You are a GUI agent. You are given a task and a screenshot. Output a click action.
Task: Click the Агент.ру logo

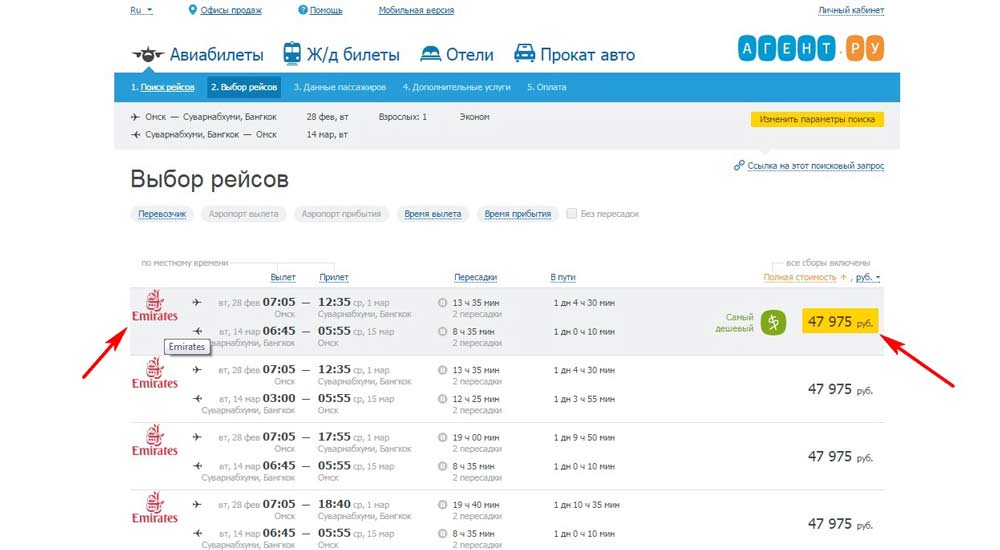(811, 48)
